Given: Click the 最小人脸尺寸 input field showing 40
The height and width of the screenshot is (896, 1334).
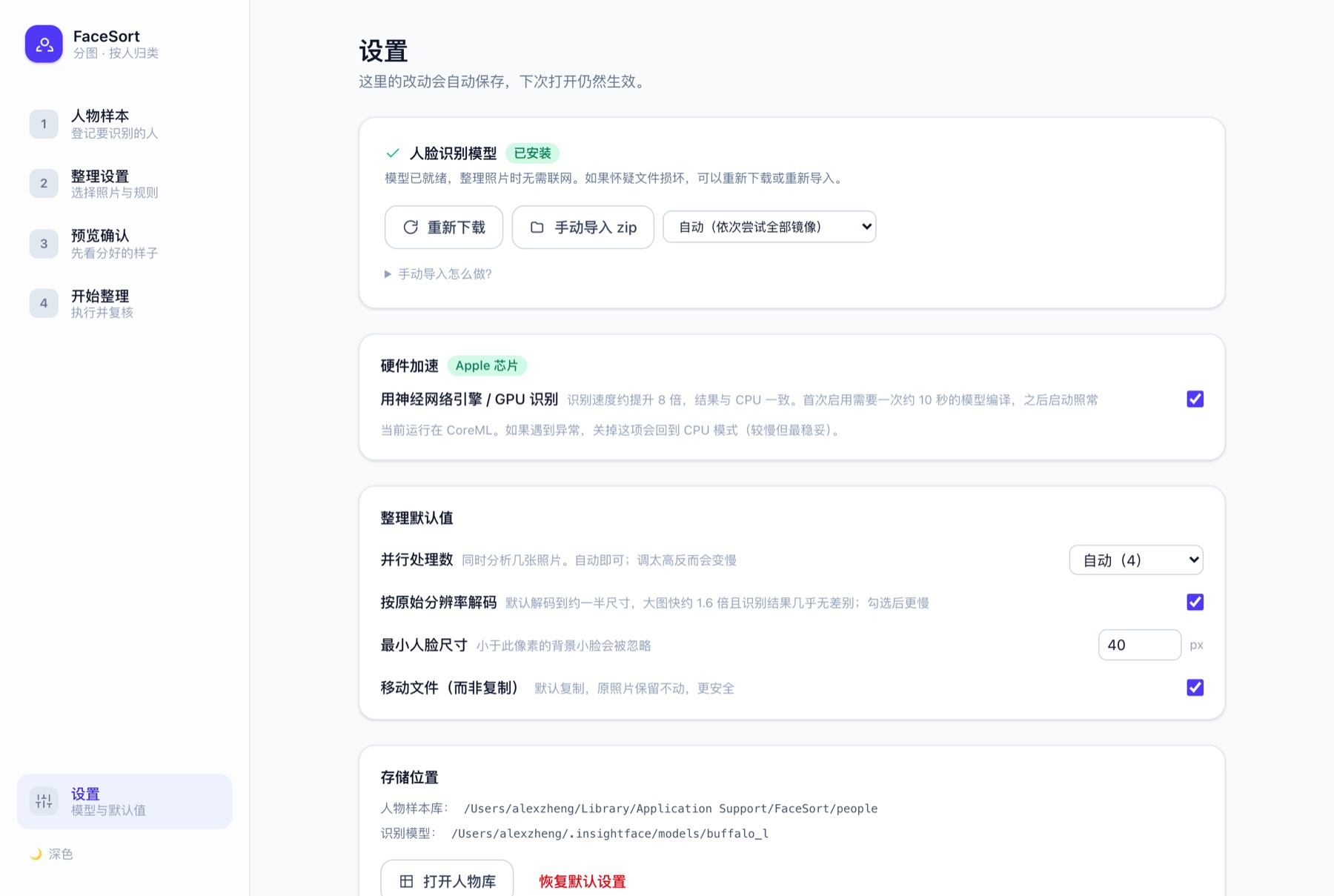Looking at the screenshot, I should coord(1139,645).
